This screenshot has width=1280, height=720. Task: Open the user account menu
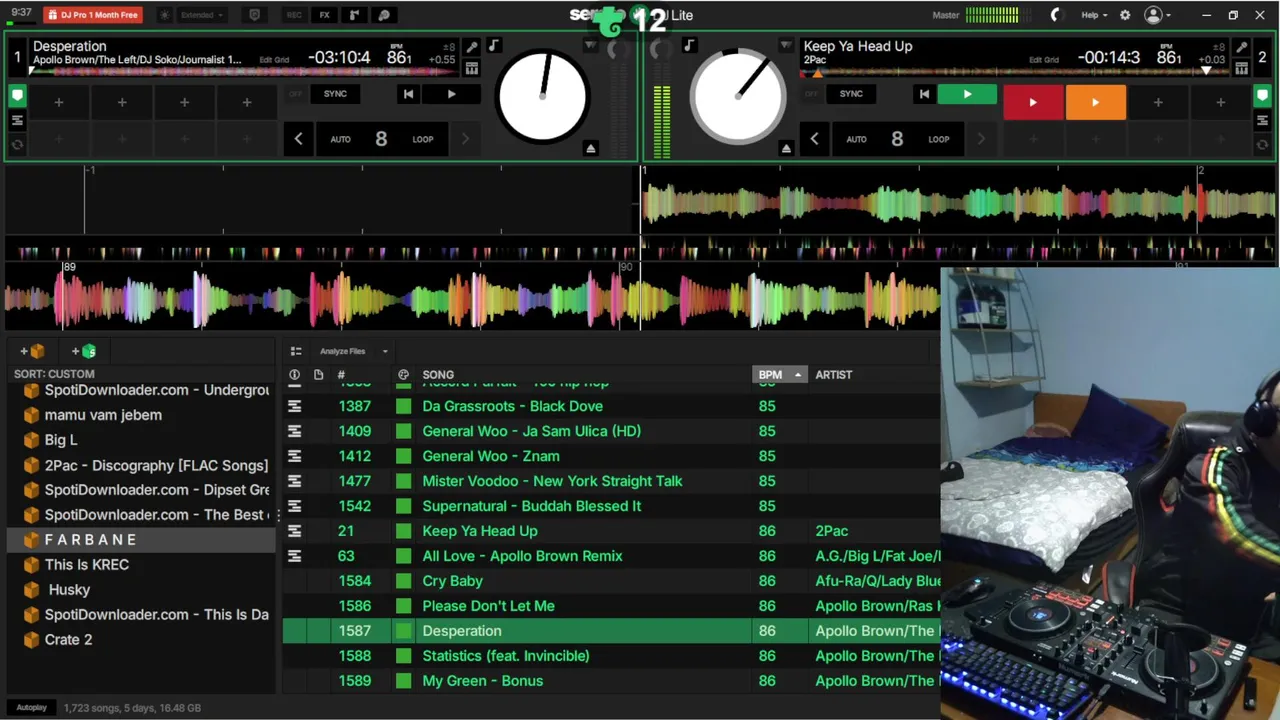coord(1158,15)
